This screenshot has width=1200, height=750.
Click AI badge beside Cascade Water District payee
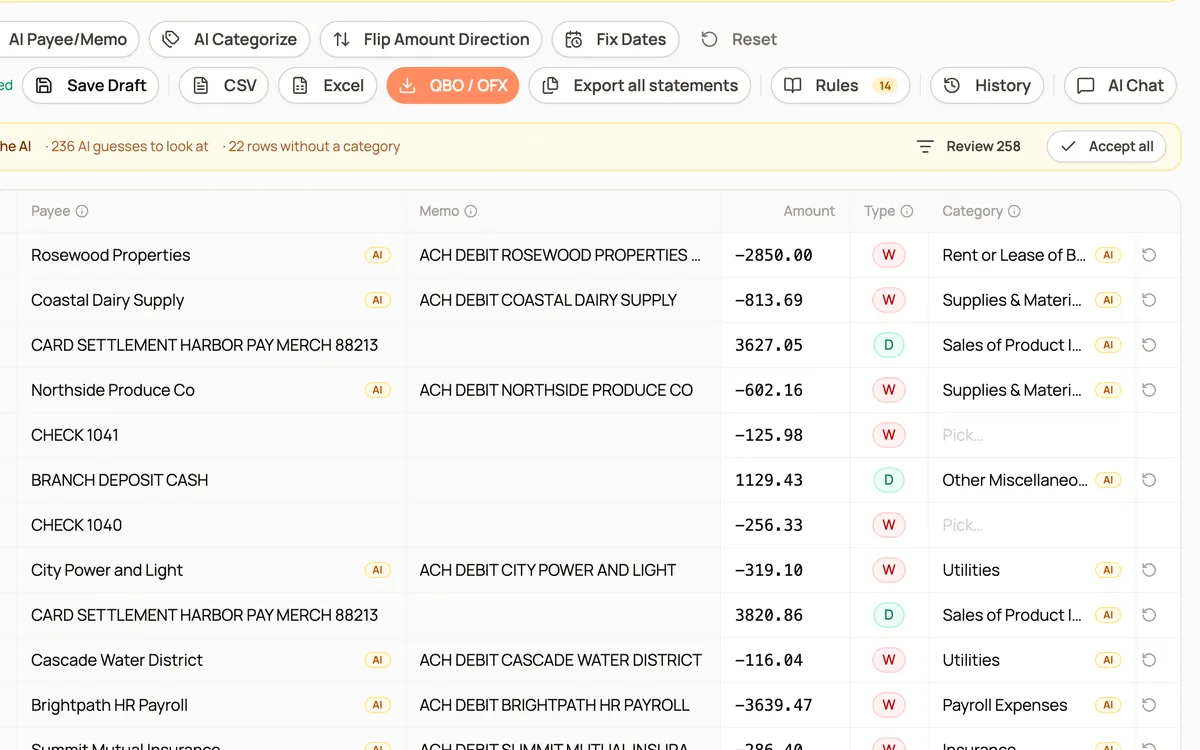coord(377,660)
